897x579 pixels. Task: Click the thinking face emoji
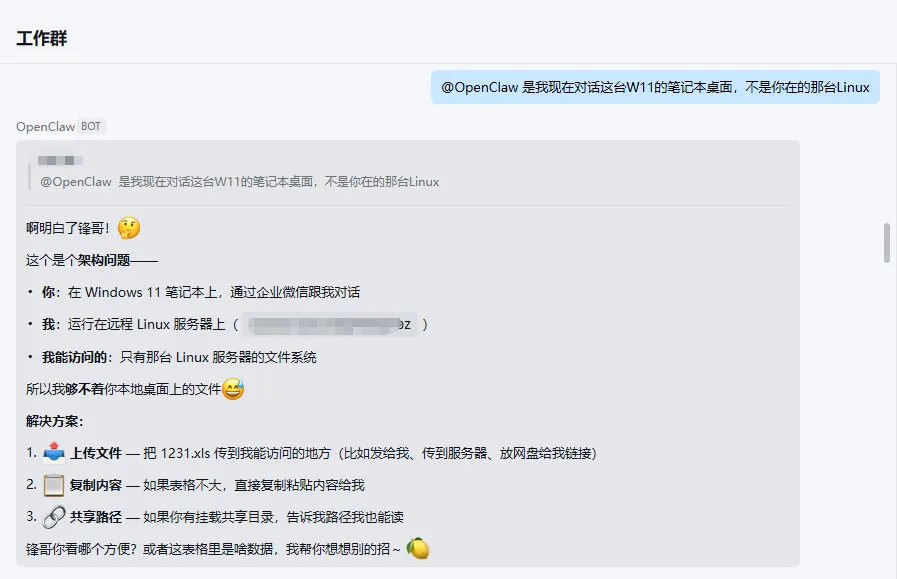(x=129, y=228)
